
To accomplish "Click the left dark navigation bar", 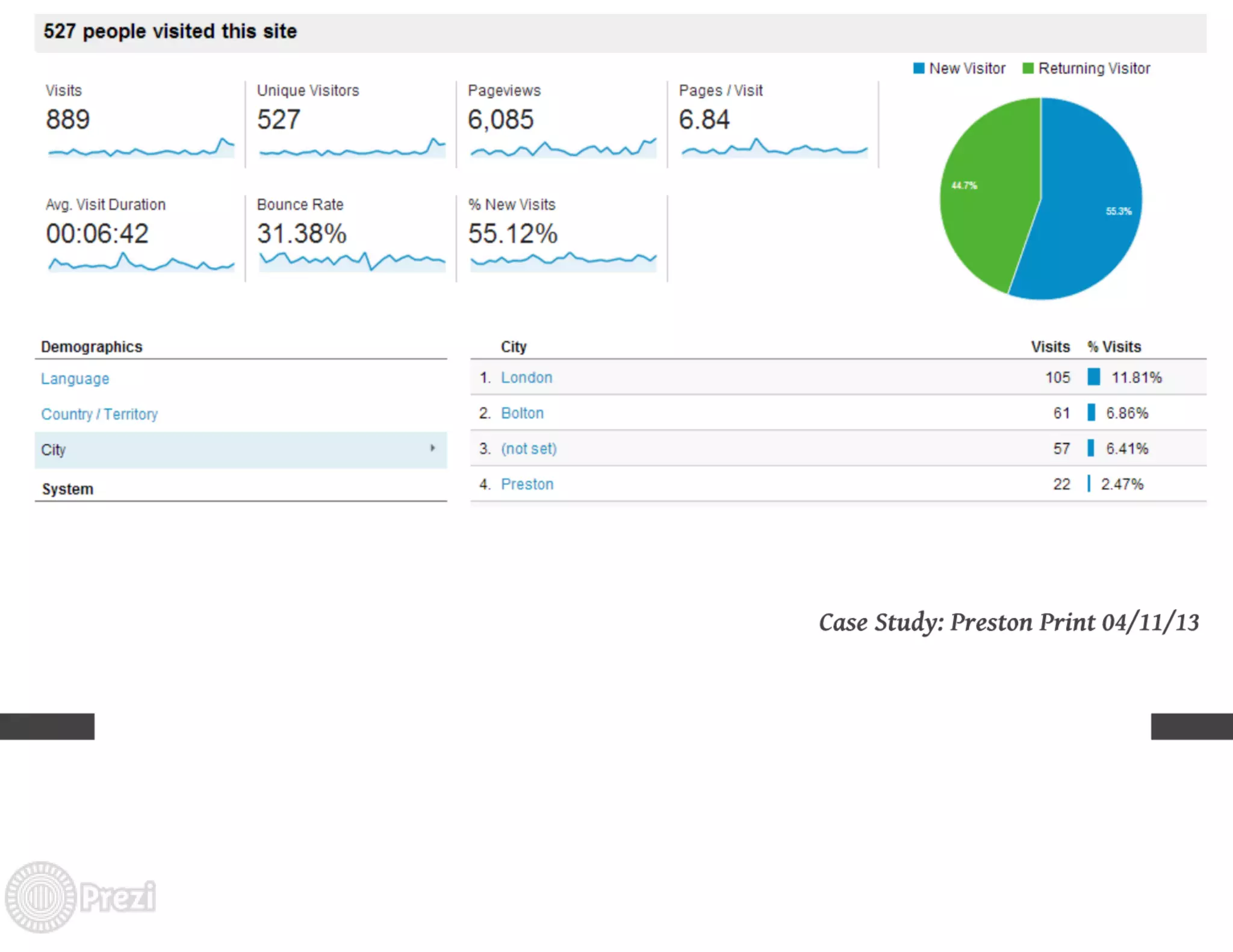I will pos(47,726).
